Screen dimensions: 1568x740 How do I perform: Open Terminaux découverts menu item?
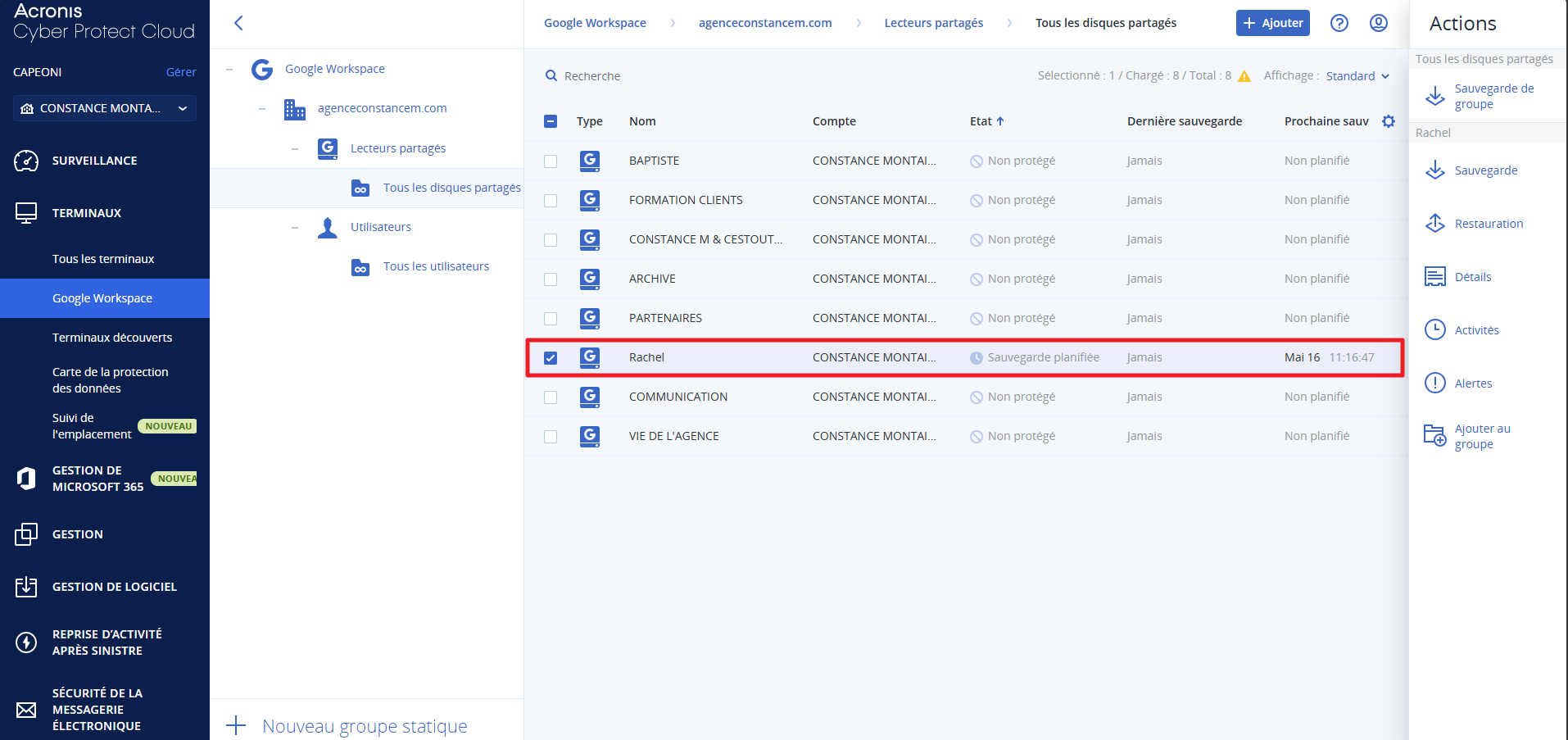click(112, 338)
